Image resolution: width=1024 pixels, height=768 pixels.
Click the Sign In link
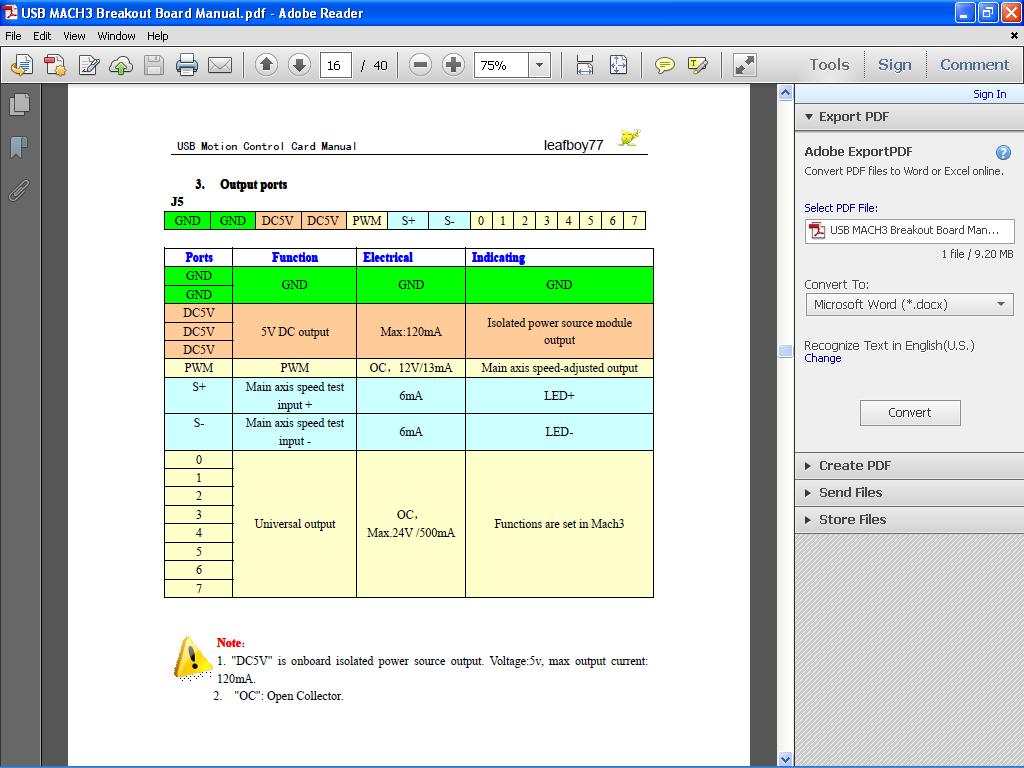(989, 94)
